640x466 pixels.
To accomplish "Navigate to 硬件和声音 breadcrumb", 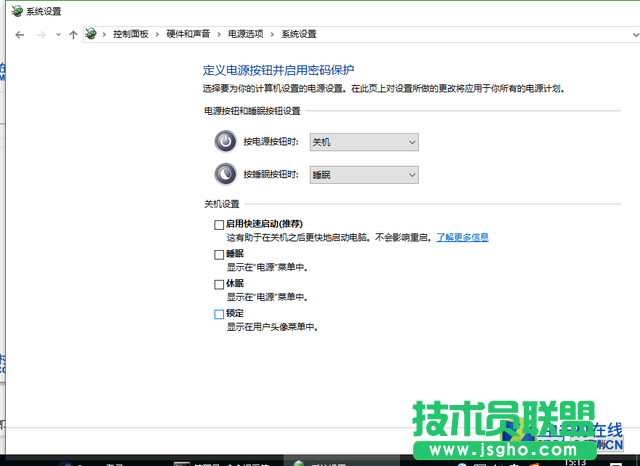I will [188, 34].
